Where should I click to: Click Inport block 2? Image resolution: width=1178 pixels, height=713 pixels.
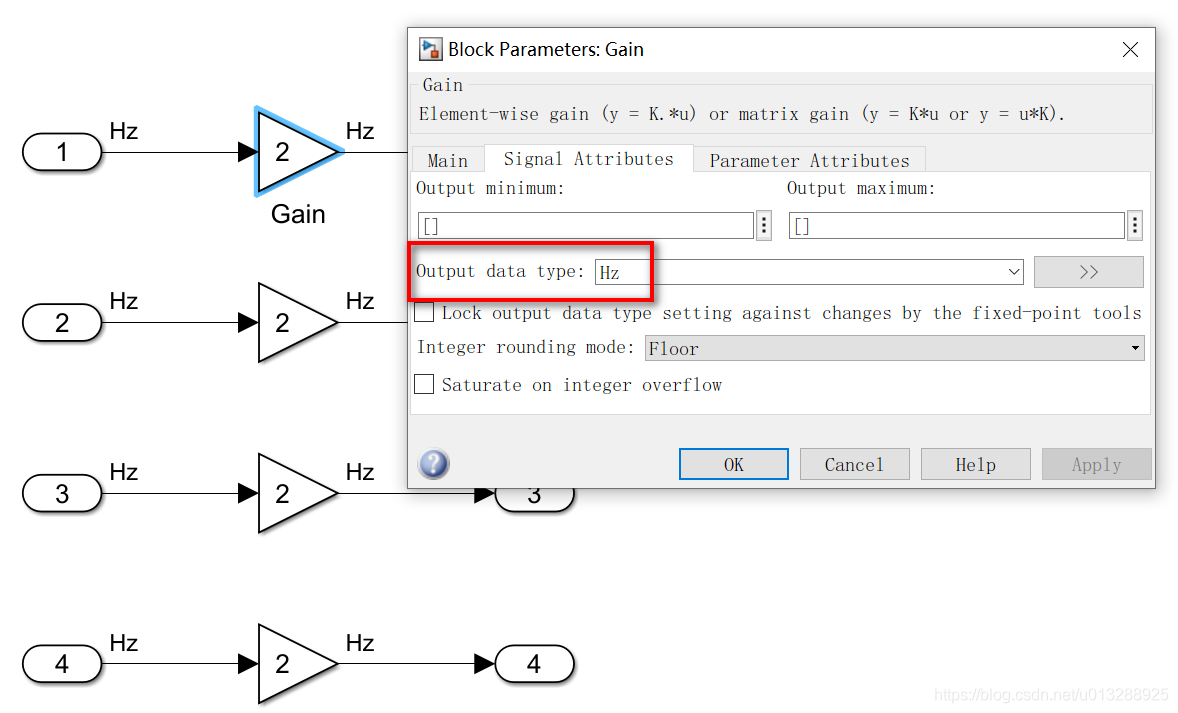coord(62,323)
